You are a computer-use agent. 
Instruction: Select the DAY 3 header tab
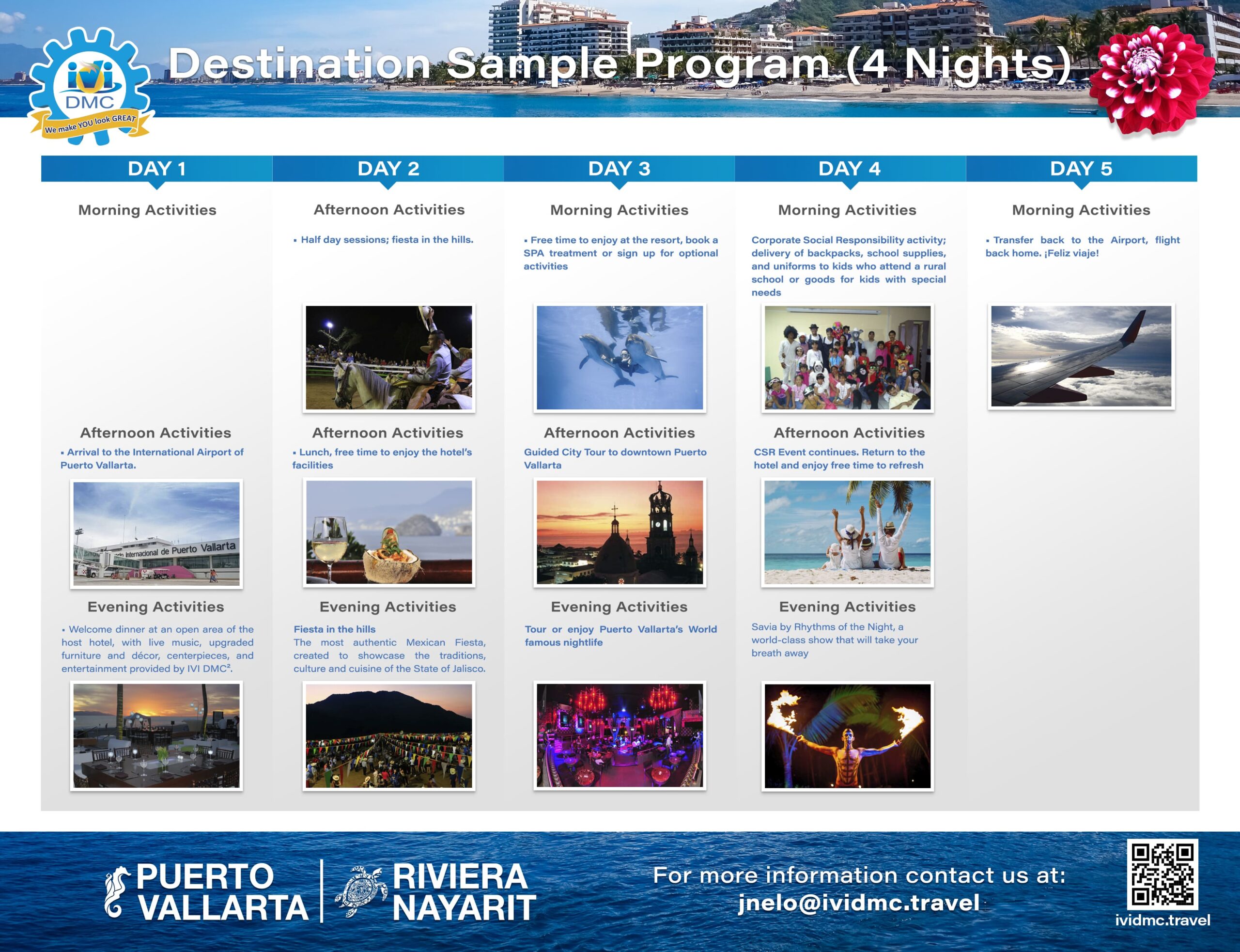pyautogui.click(x=619, y=169)
